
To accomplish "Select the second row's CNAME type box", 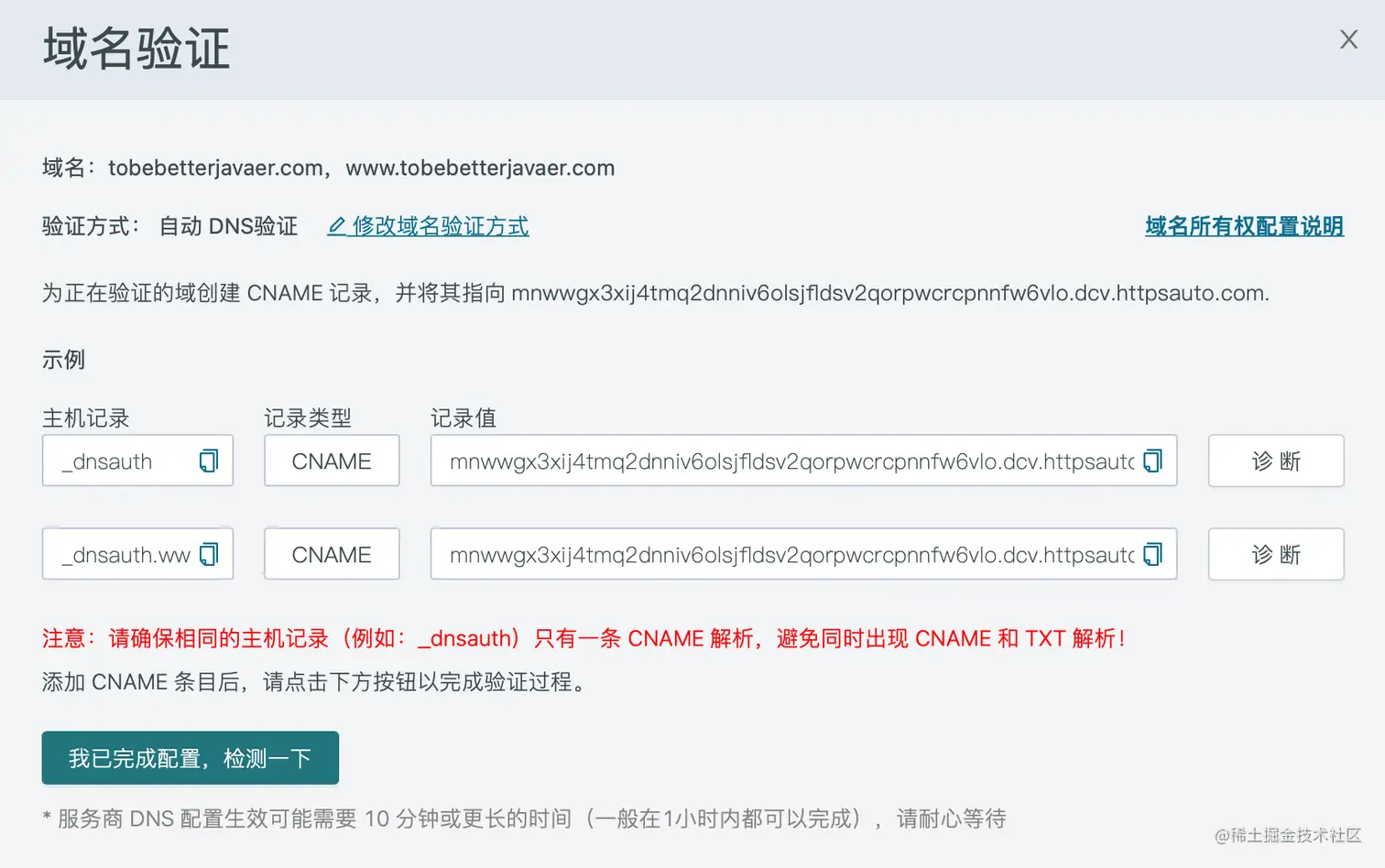I will point(332,554).
